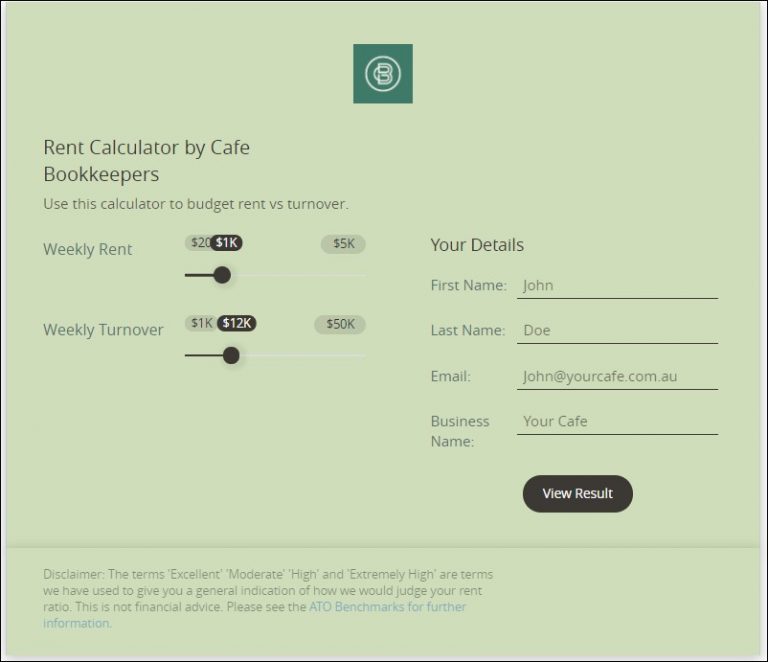Image resolution: width=768 pixels, height=662 pixels.
Task: Click the $1K minimum Weekly Turnover label
Action: point(200,324)
